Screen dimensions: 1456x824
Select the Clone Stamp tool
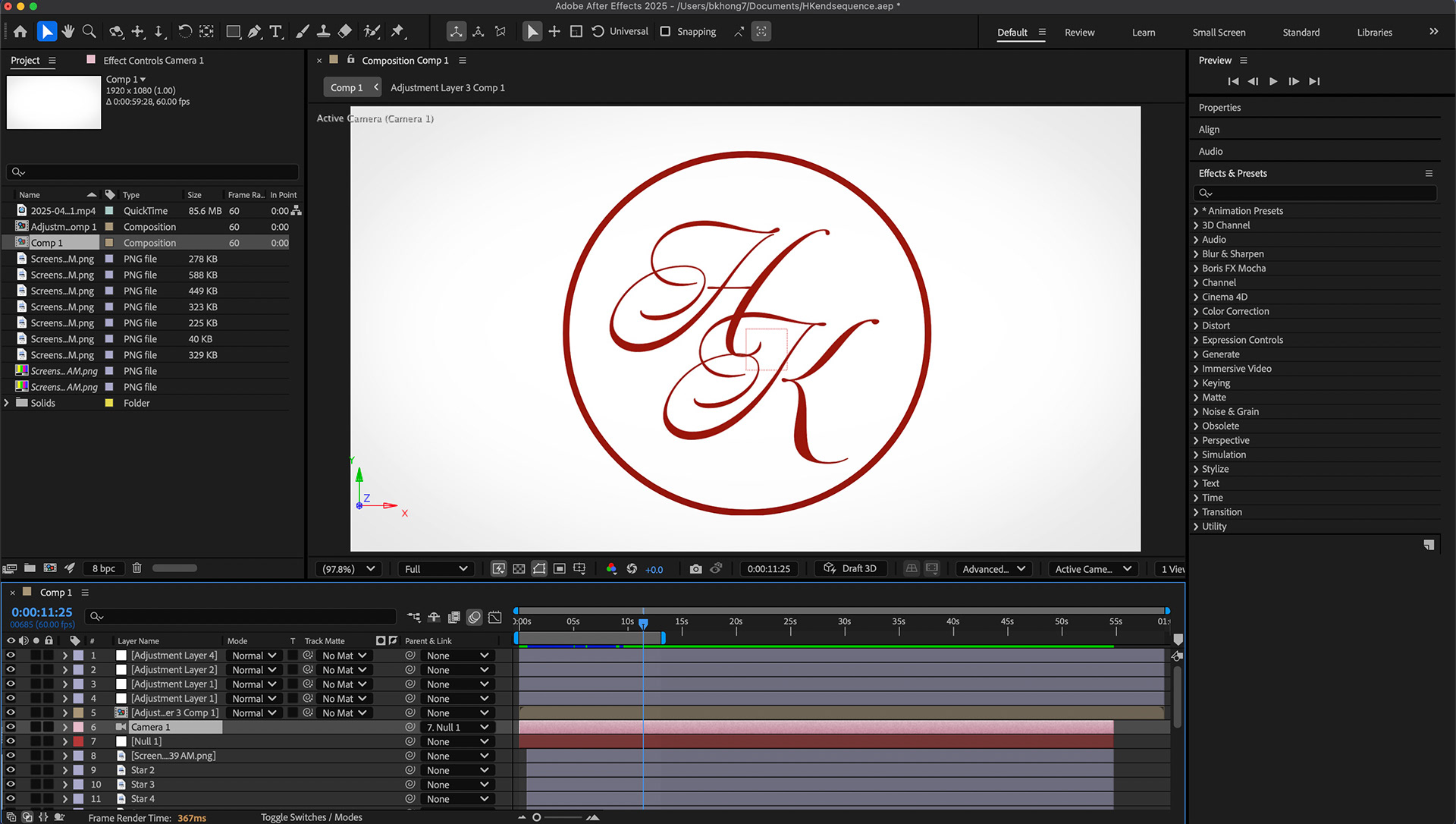pyautogui.click(x=324, y=31)
